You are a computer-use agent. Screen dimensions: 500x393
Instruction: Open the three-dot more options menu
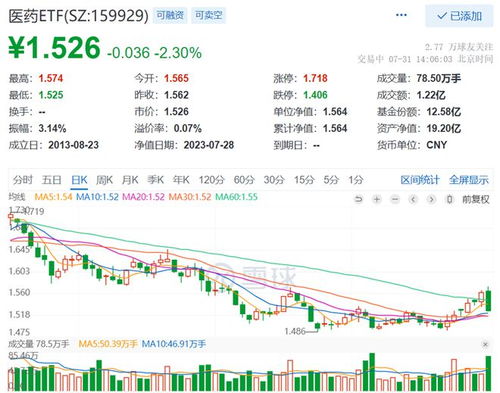401,15
